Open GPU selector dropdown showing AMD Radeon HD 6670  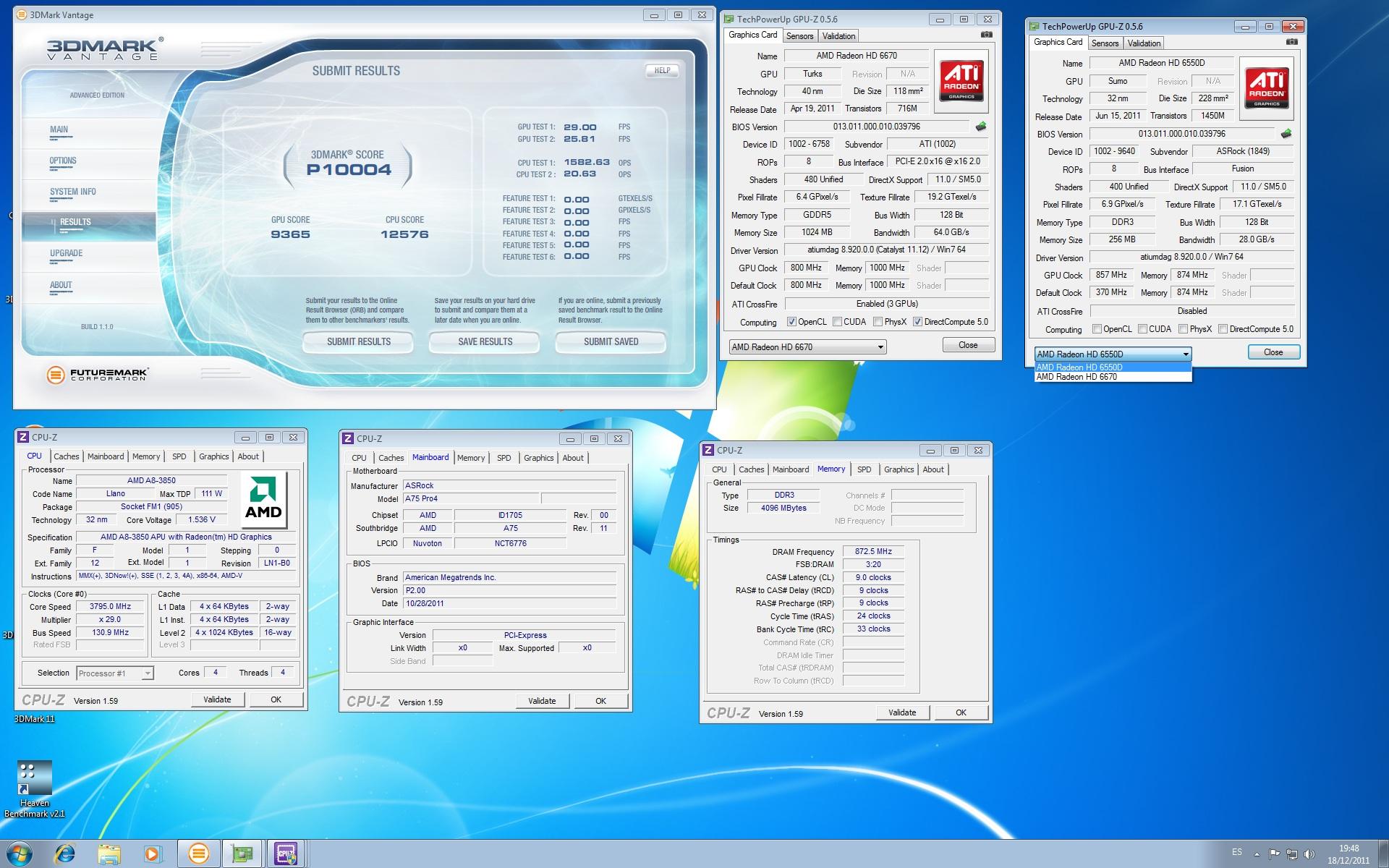(807, 347)
